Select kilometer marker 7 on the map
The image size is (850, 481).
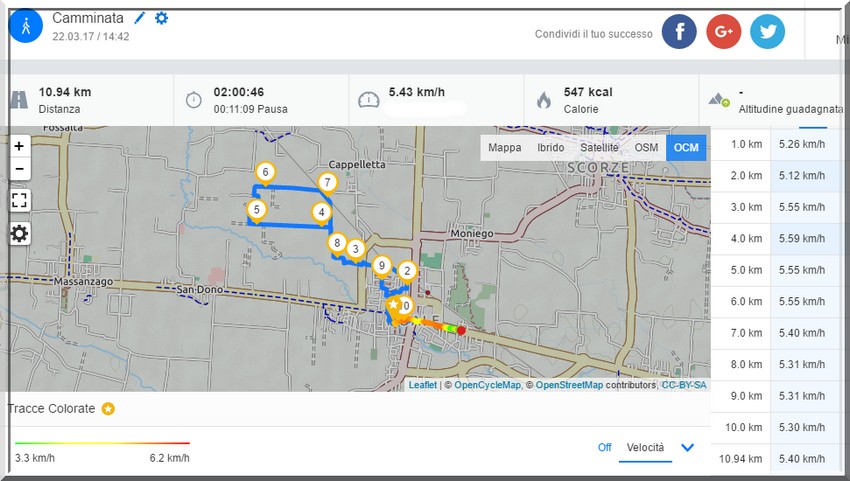327,183
